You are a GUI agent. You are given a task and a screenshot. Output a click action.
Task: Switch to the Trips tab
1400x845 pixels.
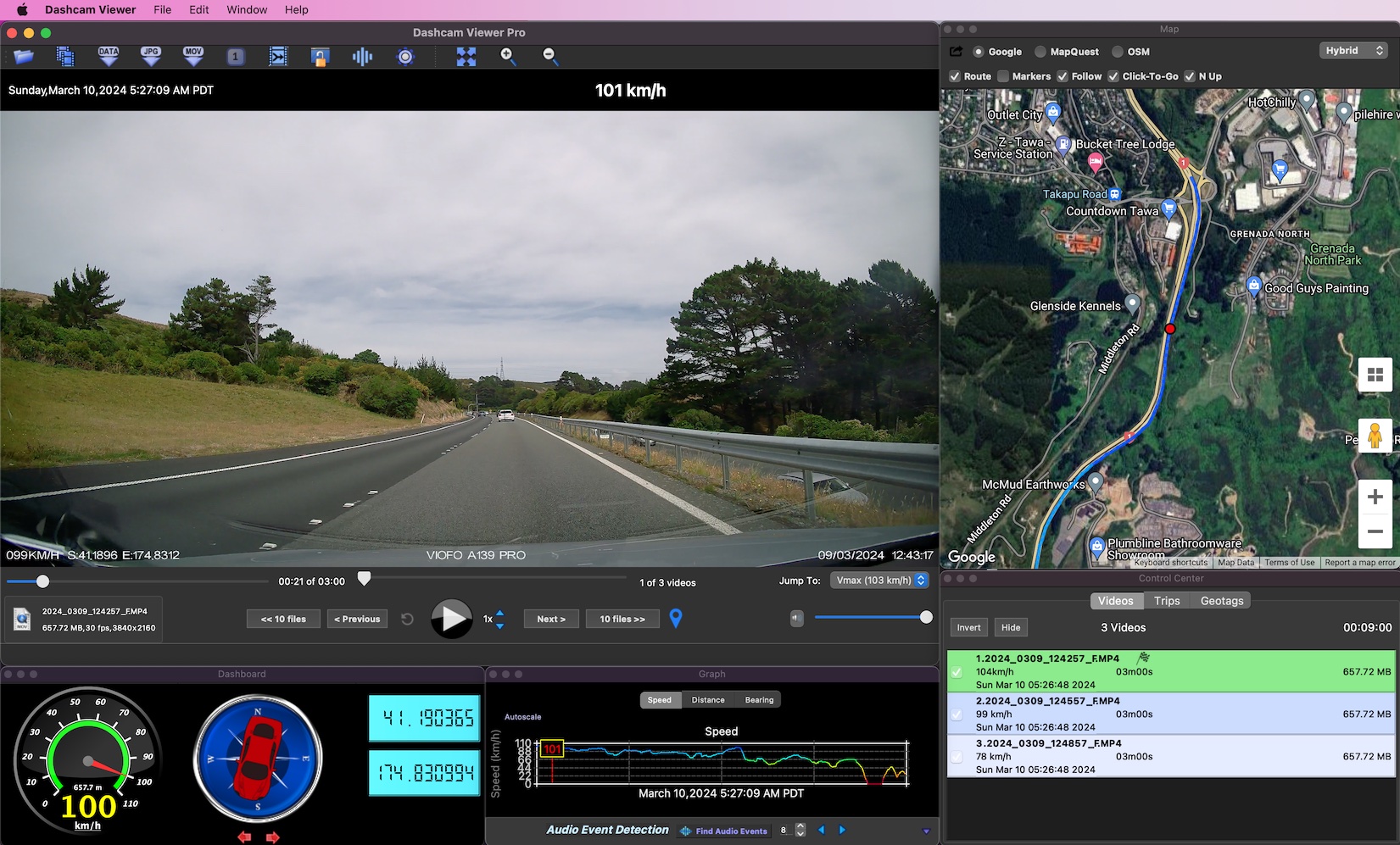(x=1167, y=601)
